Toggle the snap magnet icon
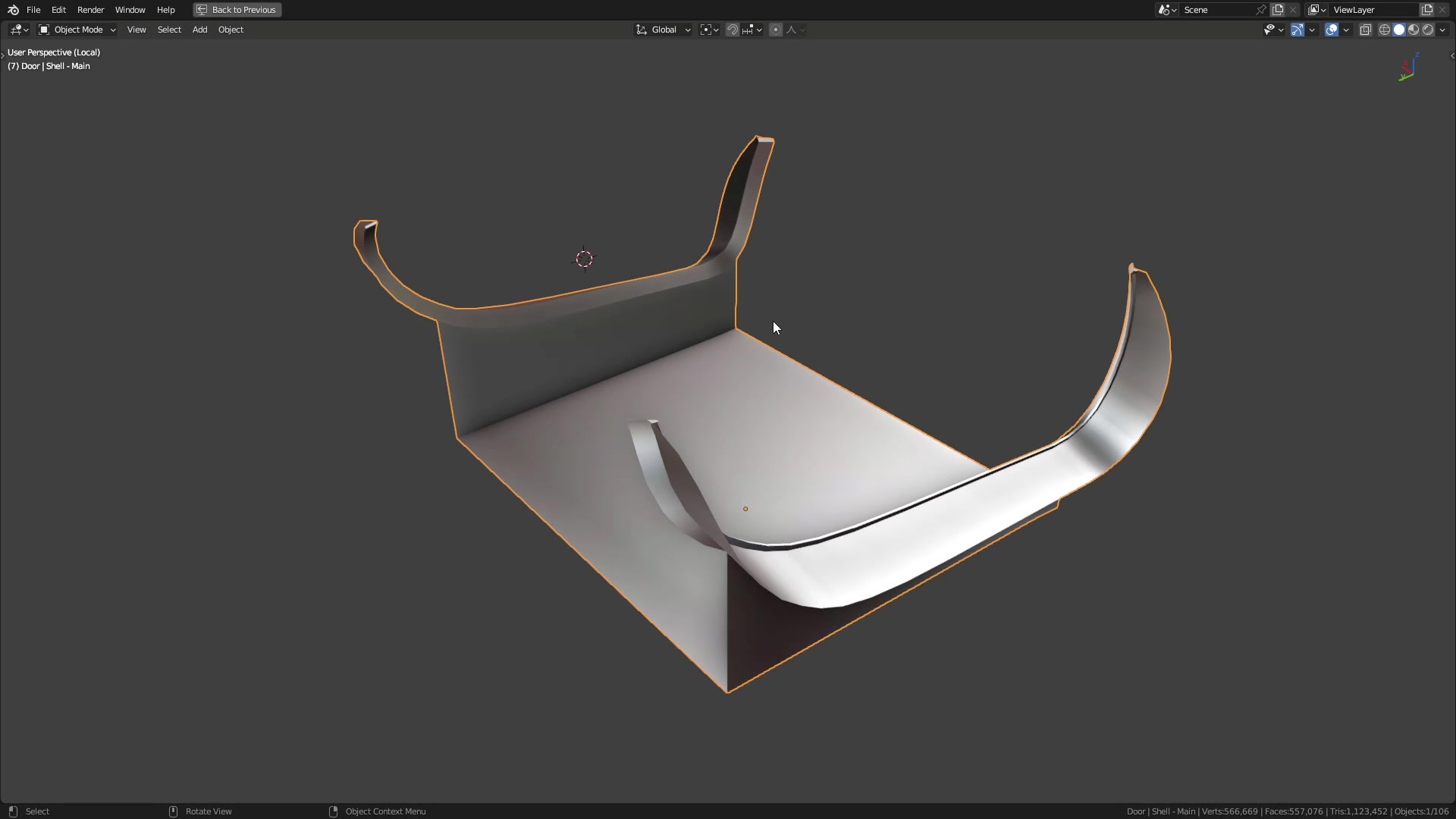Image resolution: width=1456 pixels, height=819 pixels. pos(733,30)
